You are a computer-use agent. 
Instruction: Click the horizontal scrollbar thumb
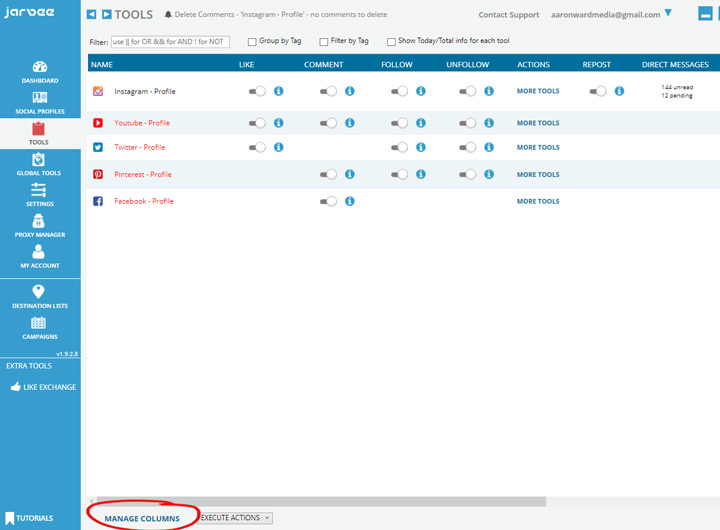(321, 501)
